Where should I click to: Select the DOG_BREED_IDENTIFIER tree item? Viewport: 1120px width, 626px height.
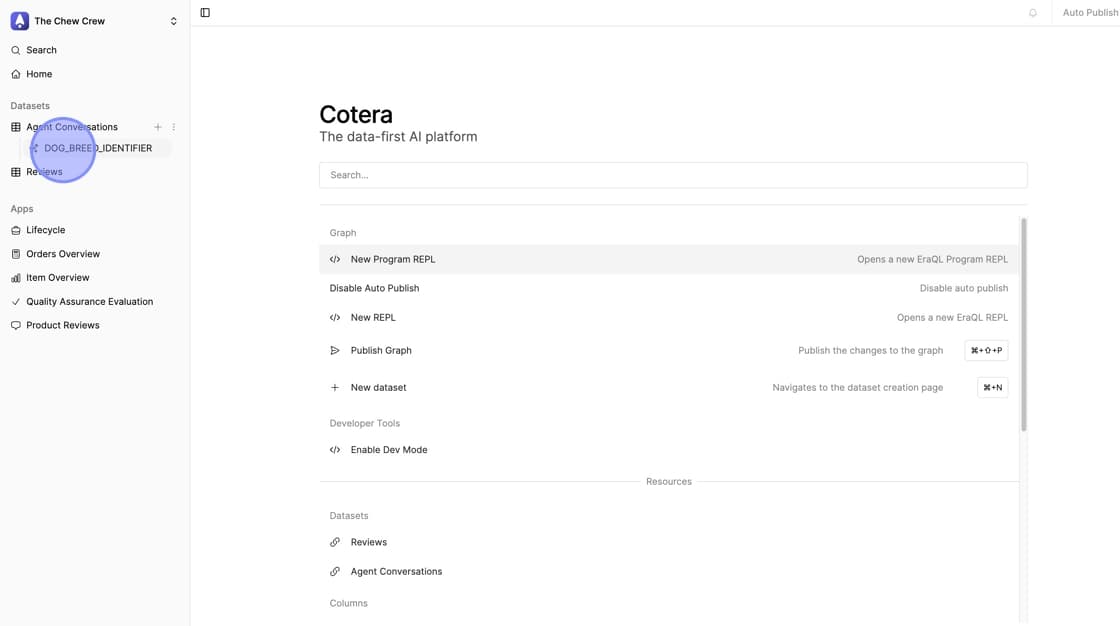[x=98, y=148]
